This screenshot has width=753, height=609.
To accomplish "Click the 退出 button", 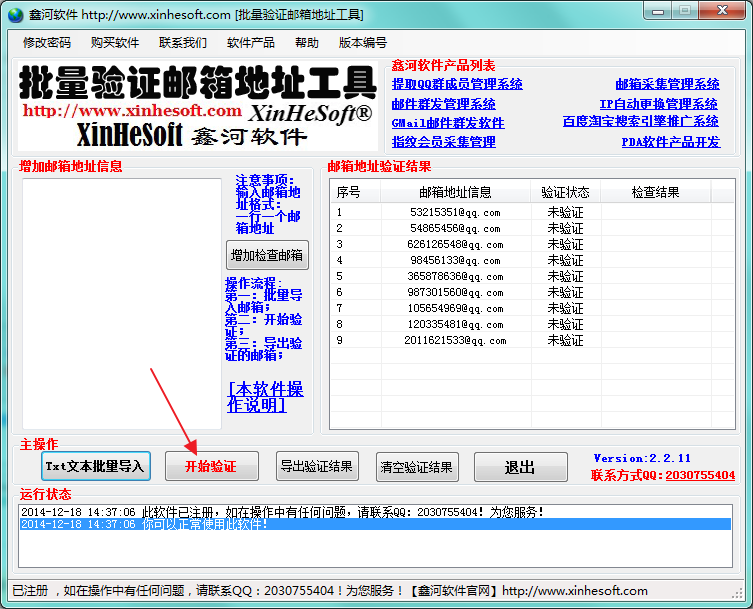I will coord(521,467).
